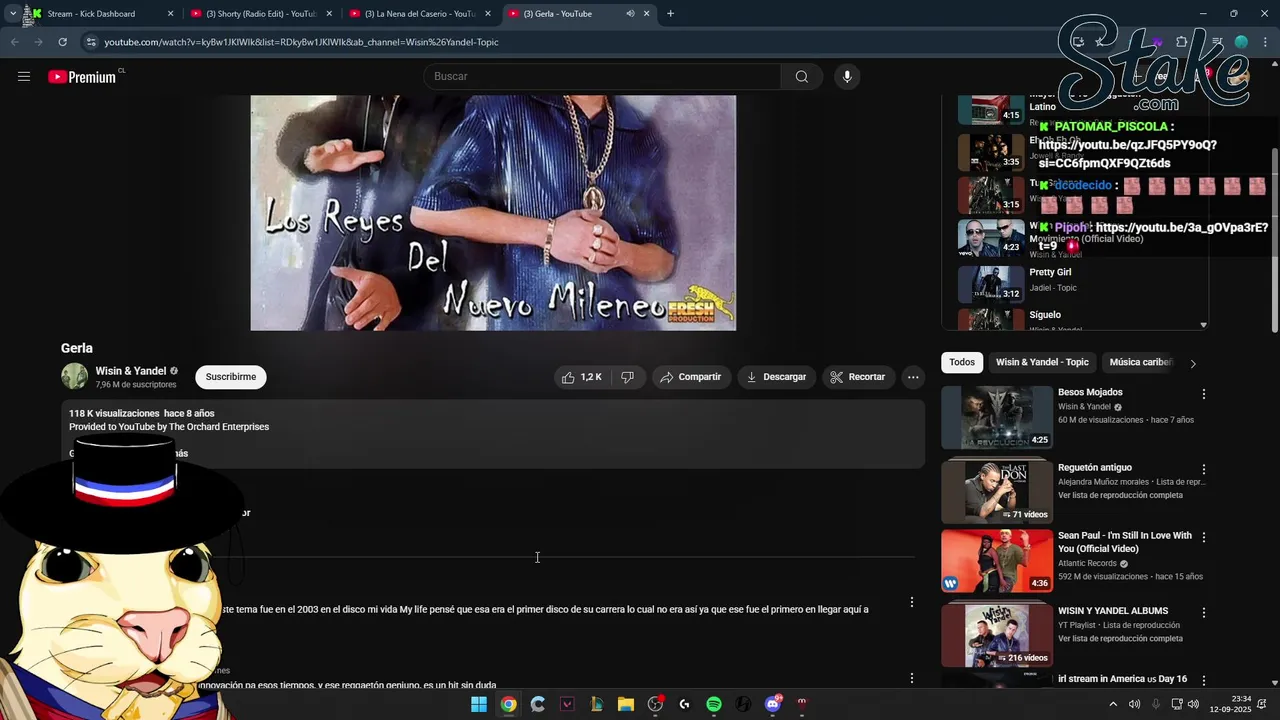Open the Chrome tab search dropdown
This screenshot has width=1280, height=720.
[12, 14]
